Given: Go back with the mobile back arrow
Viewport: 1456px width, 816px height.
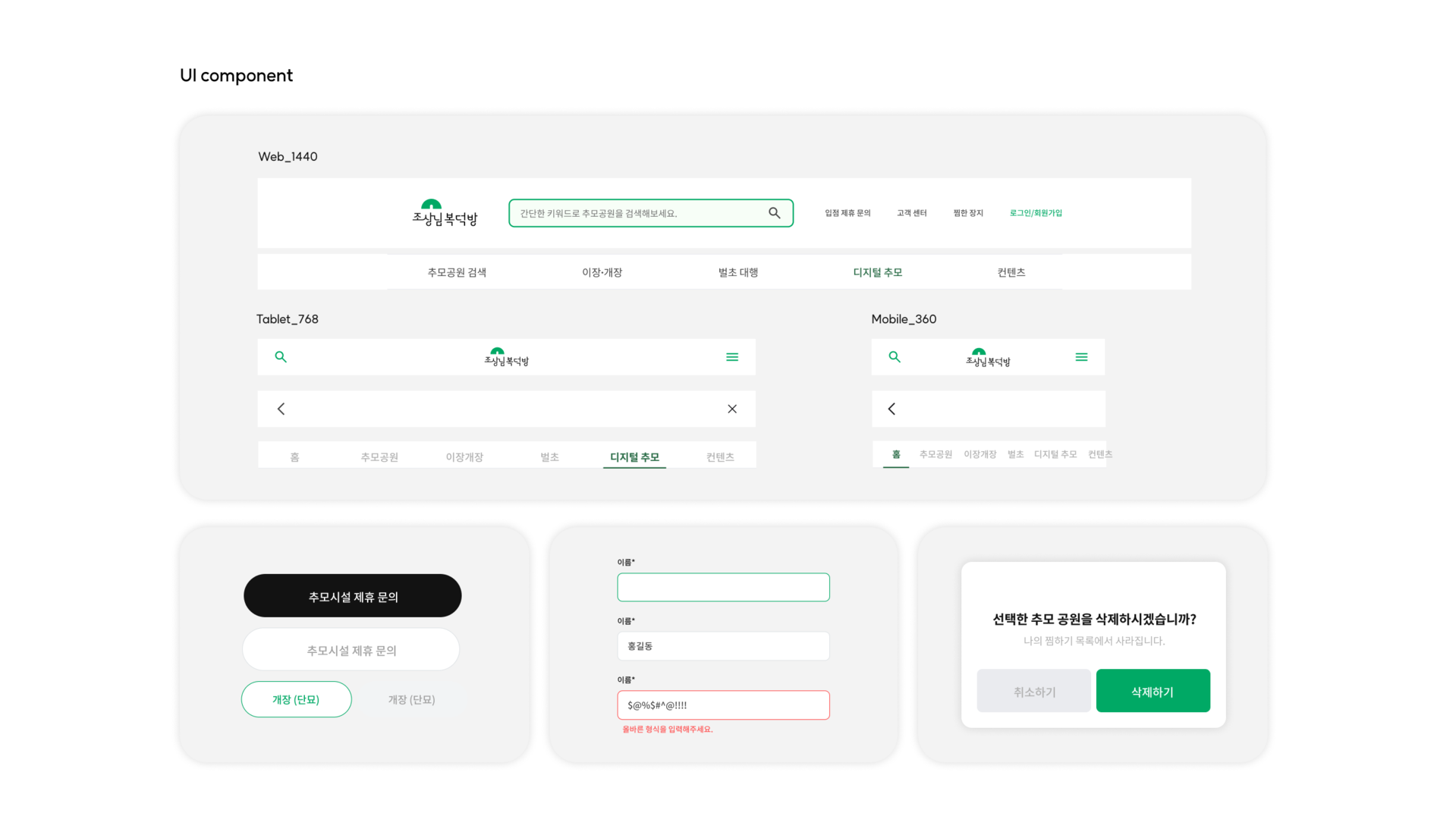Looking at the screenshot, I should (x=892, y=409).
